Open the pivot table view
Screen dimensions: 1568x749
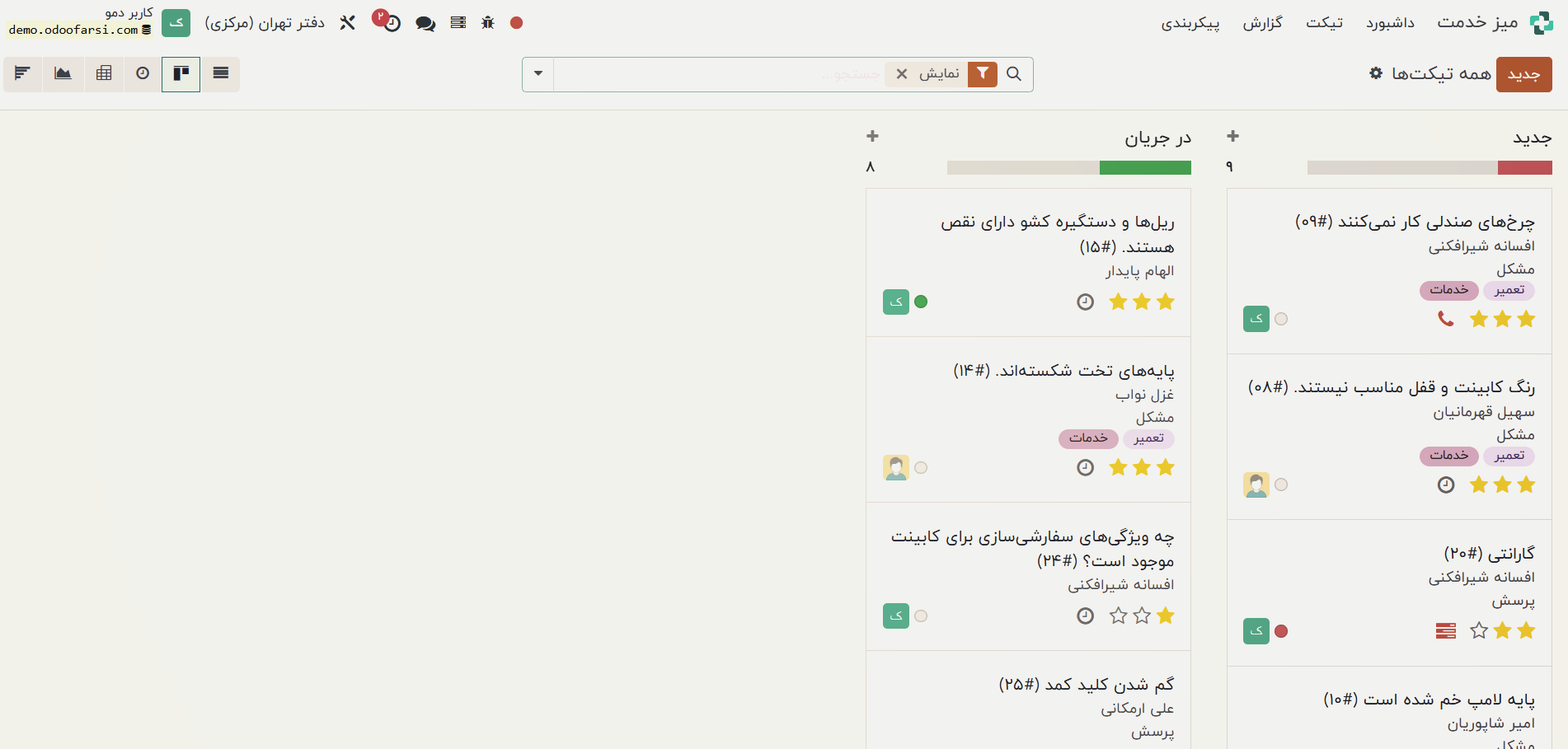click(x=103, y=74)
